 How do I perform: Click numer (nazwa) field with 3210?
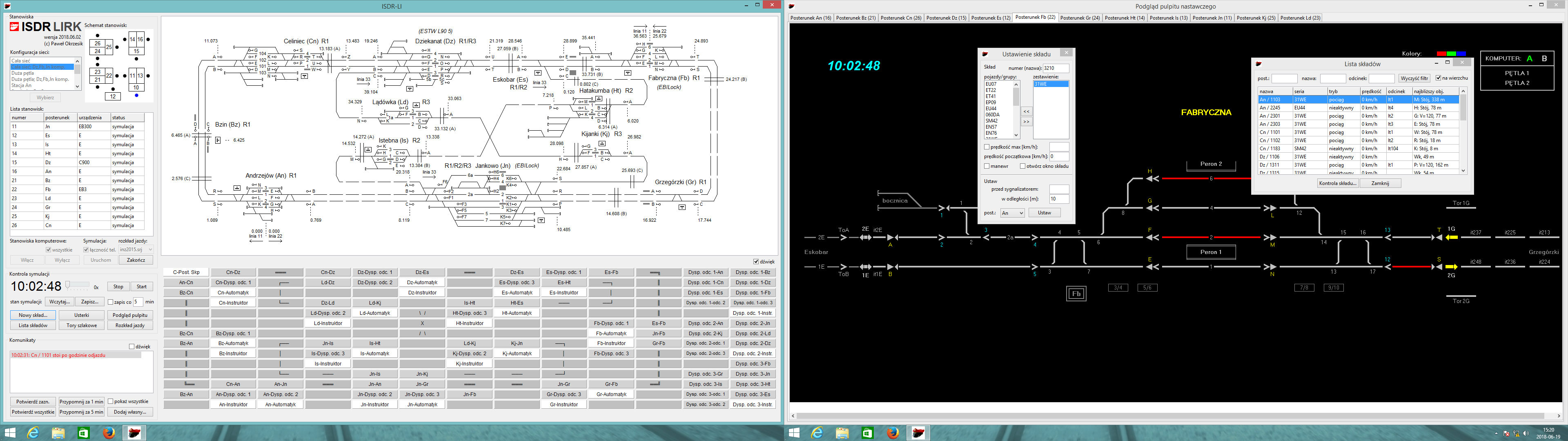[x=1056, y=68]
